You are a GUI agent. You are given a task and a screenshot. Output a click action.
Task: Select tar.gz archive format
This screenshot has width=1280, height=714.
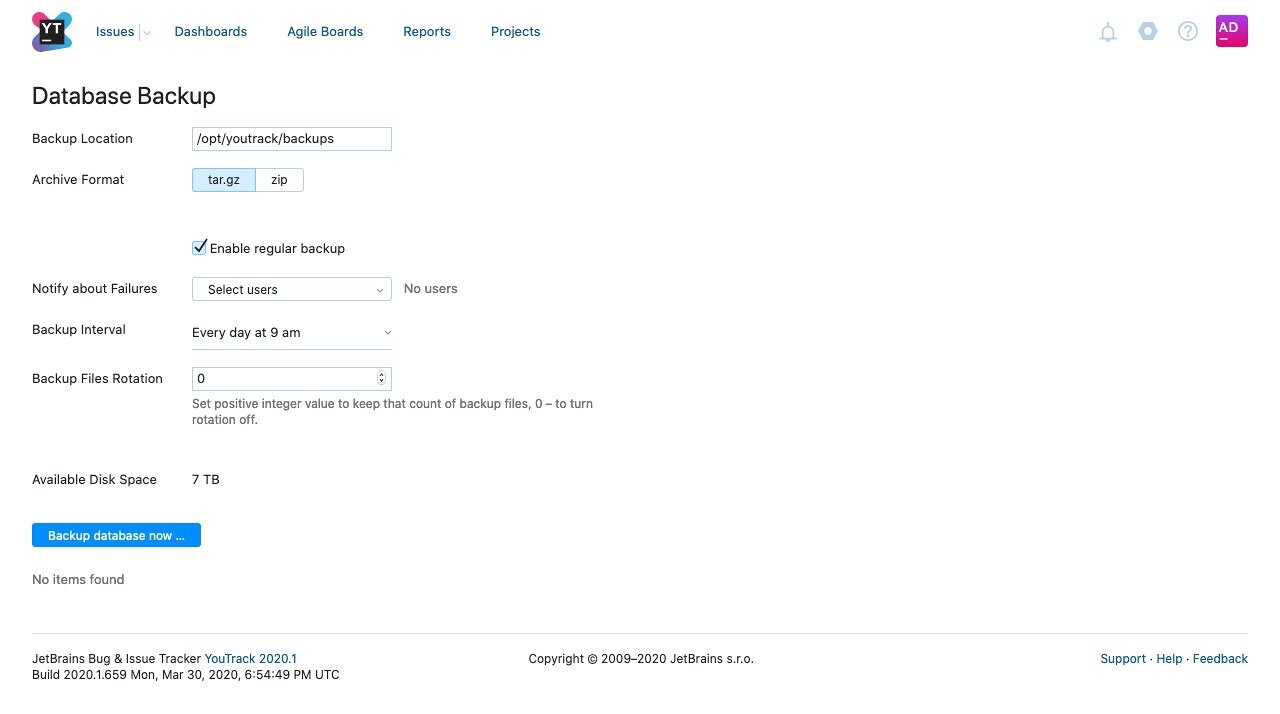tap(224, 180)
